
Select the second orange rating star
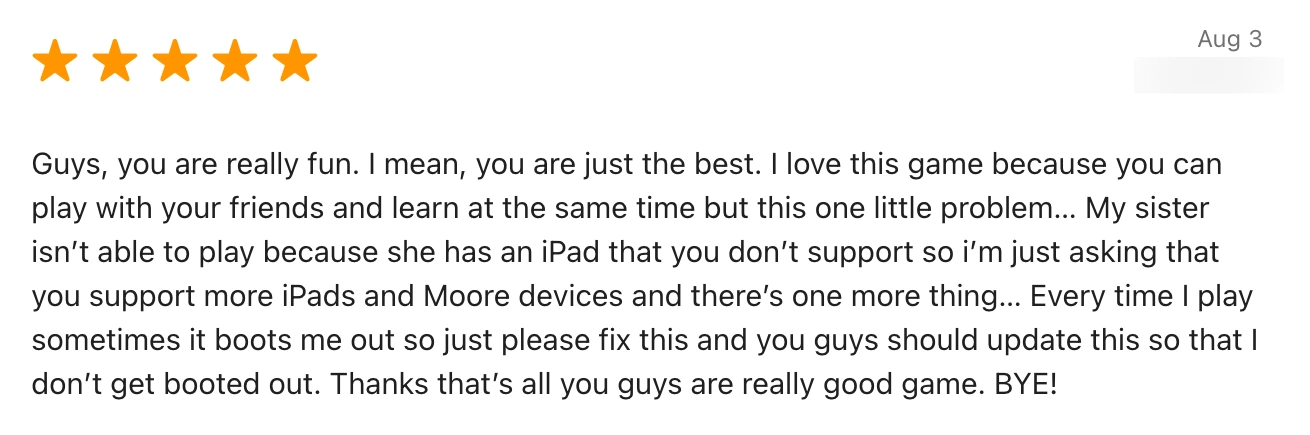[115, 63]
